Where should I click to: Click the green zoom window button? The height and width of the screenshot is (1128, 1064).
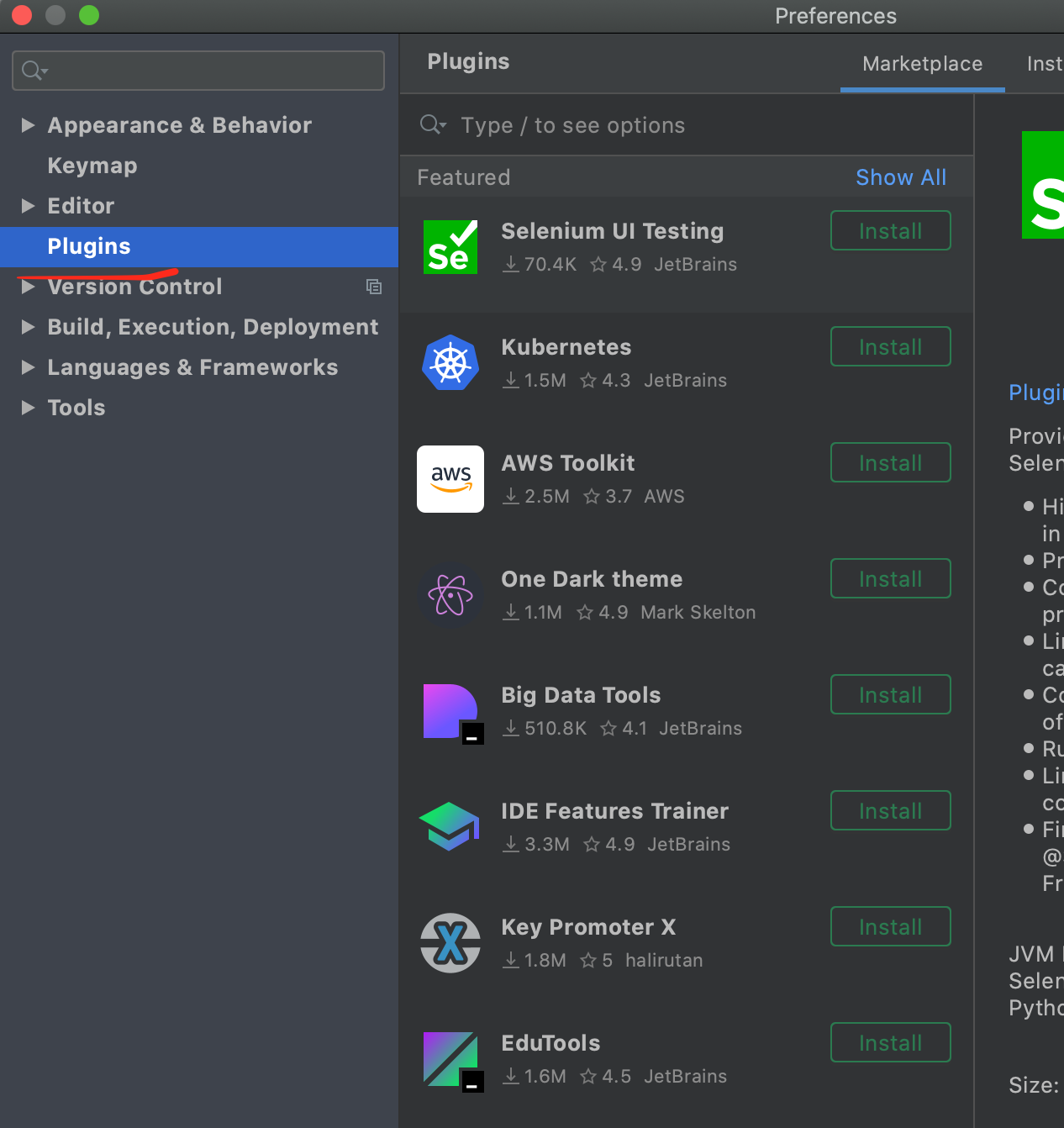click(88, 15)
